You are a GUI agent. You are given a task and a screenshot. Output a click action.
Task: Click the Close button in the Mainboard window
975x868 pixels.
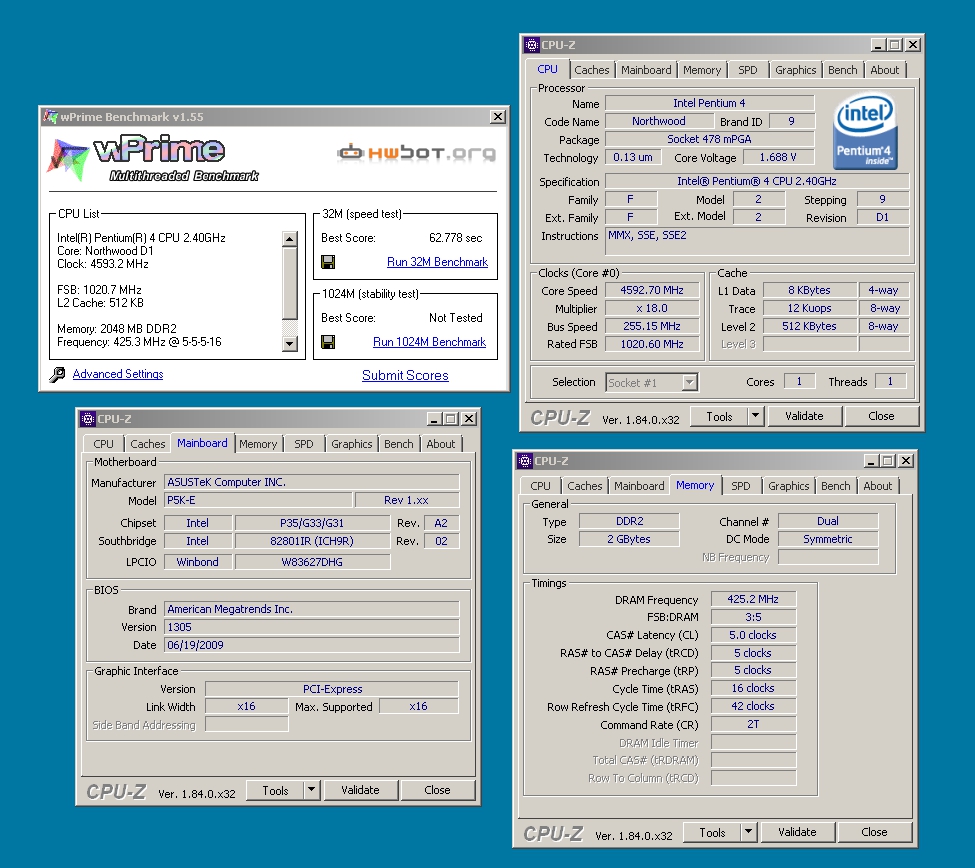pyautogui.click(x=437, y=790)
